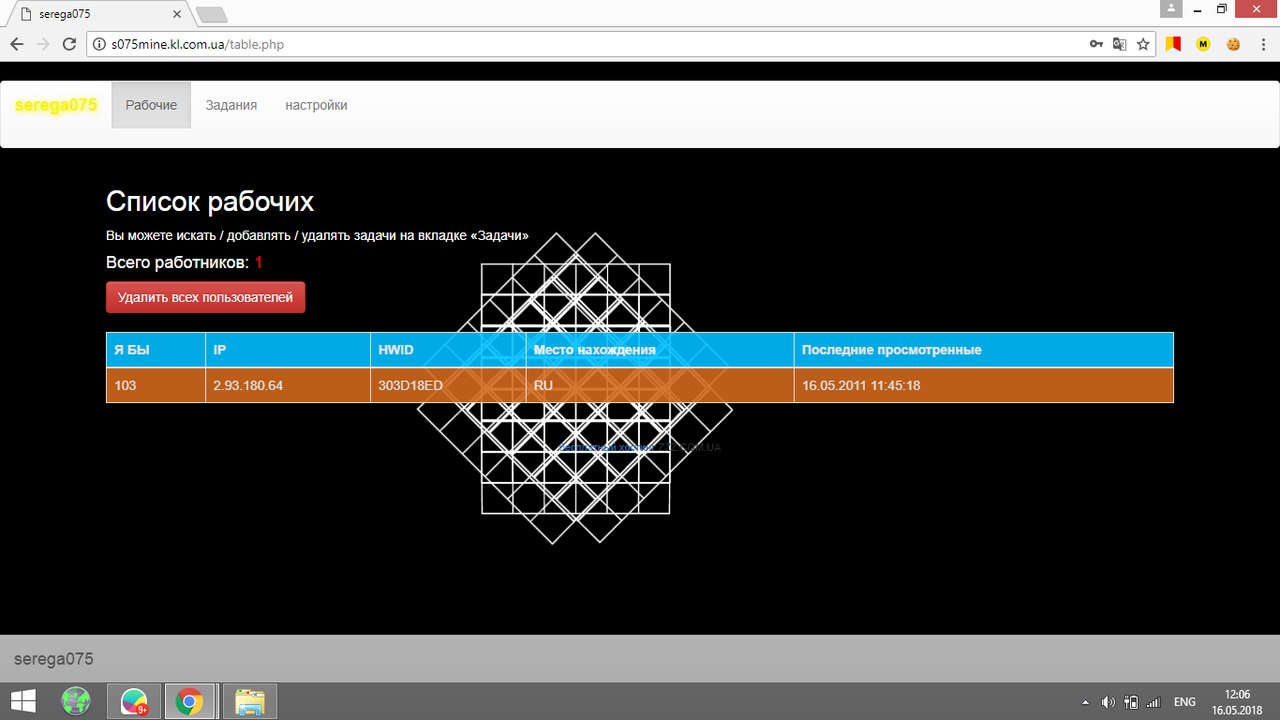Open the ENG language selector
The width and height of the screenshot is (1280, 720).
point(1184,702)
